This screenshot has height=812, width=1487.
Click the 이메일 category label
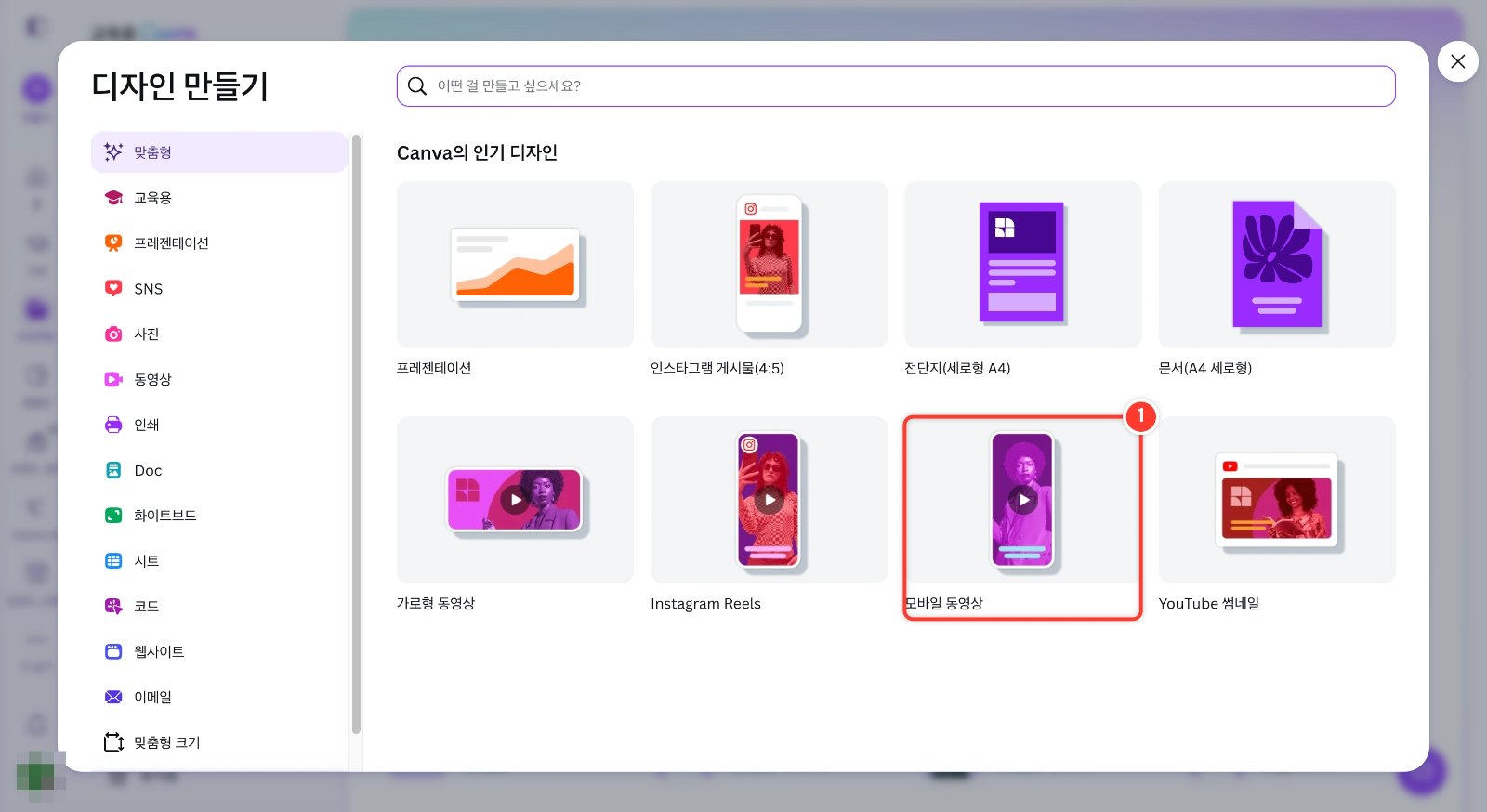pyautogui.click(x=152, y=697)
